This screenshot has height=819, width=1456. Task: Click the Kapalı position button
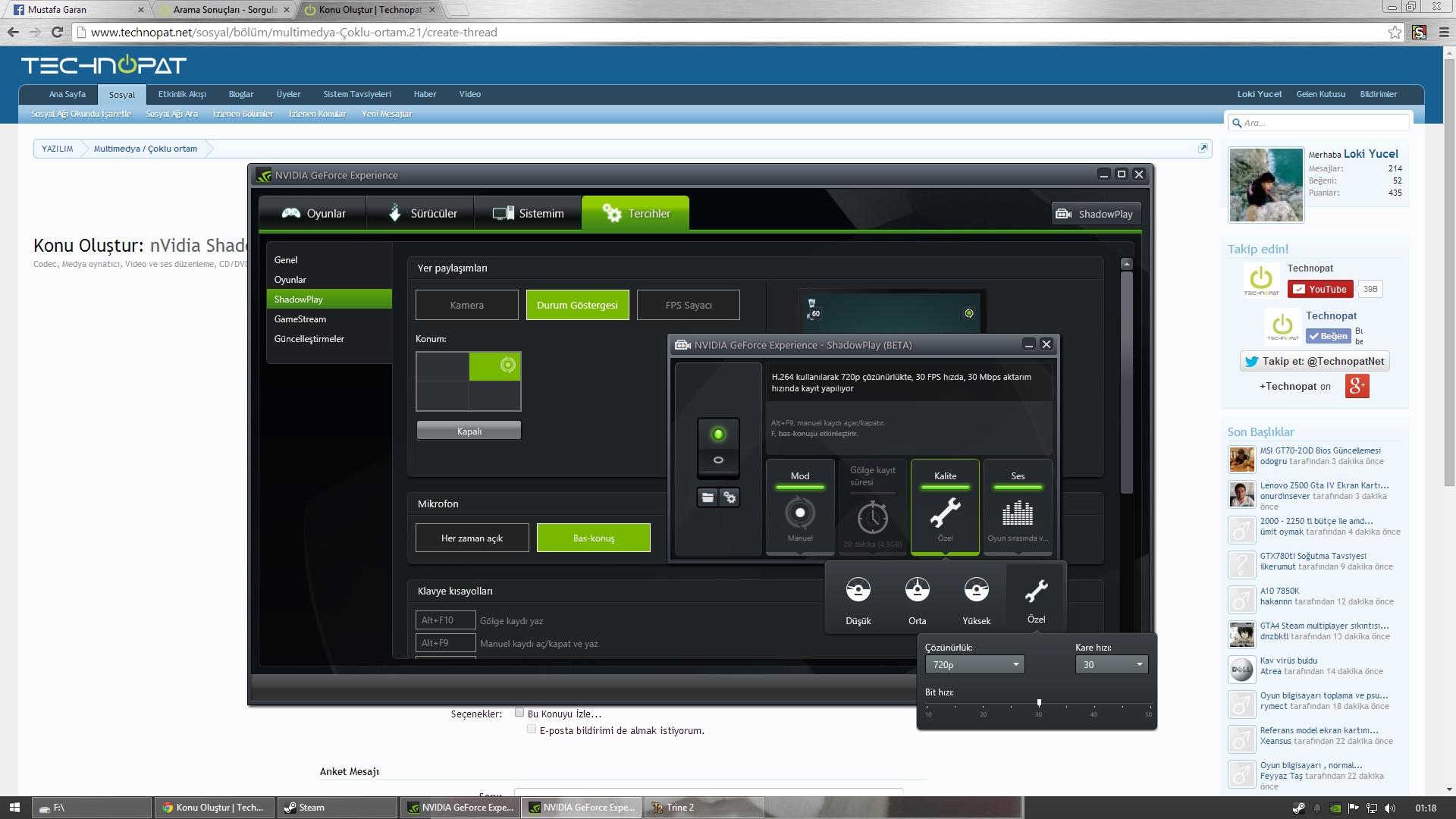[x=469, y=431]
